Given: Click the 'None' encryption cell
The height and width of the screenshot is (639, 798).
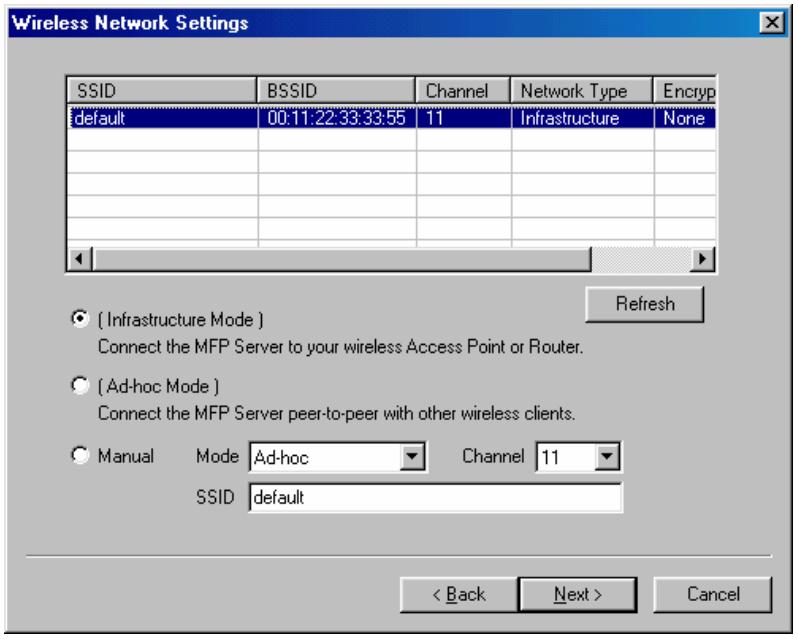Looking at the screenshot, I should click(x=685, y=118).
